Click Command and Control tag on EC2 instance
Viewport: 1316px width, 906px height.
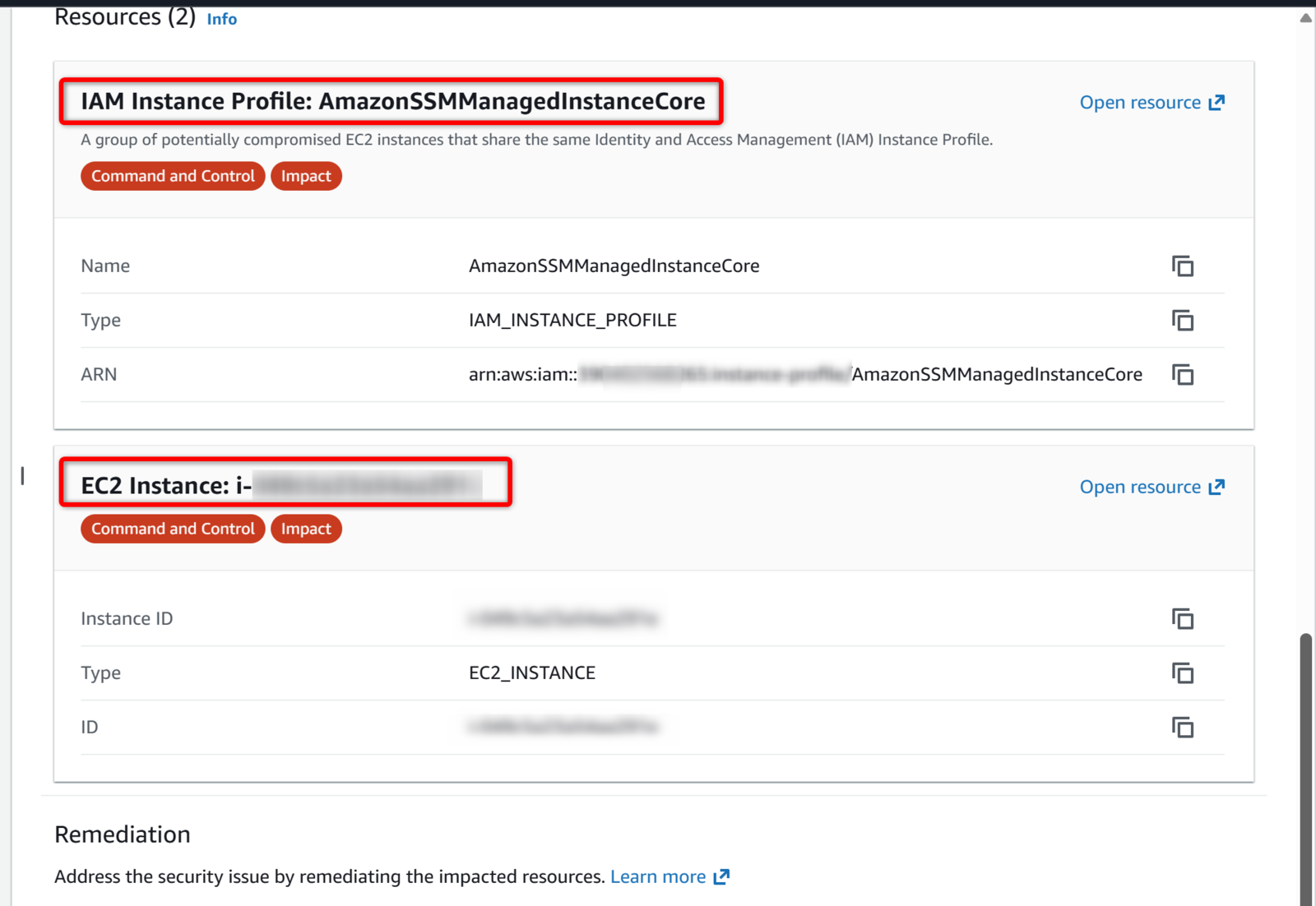pyautogui.click(x=173, y=529)
